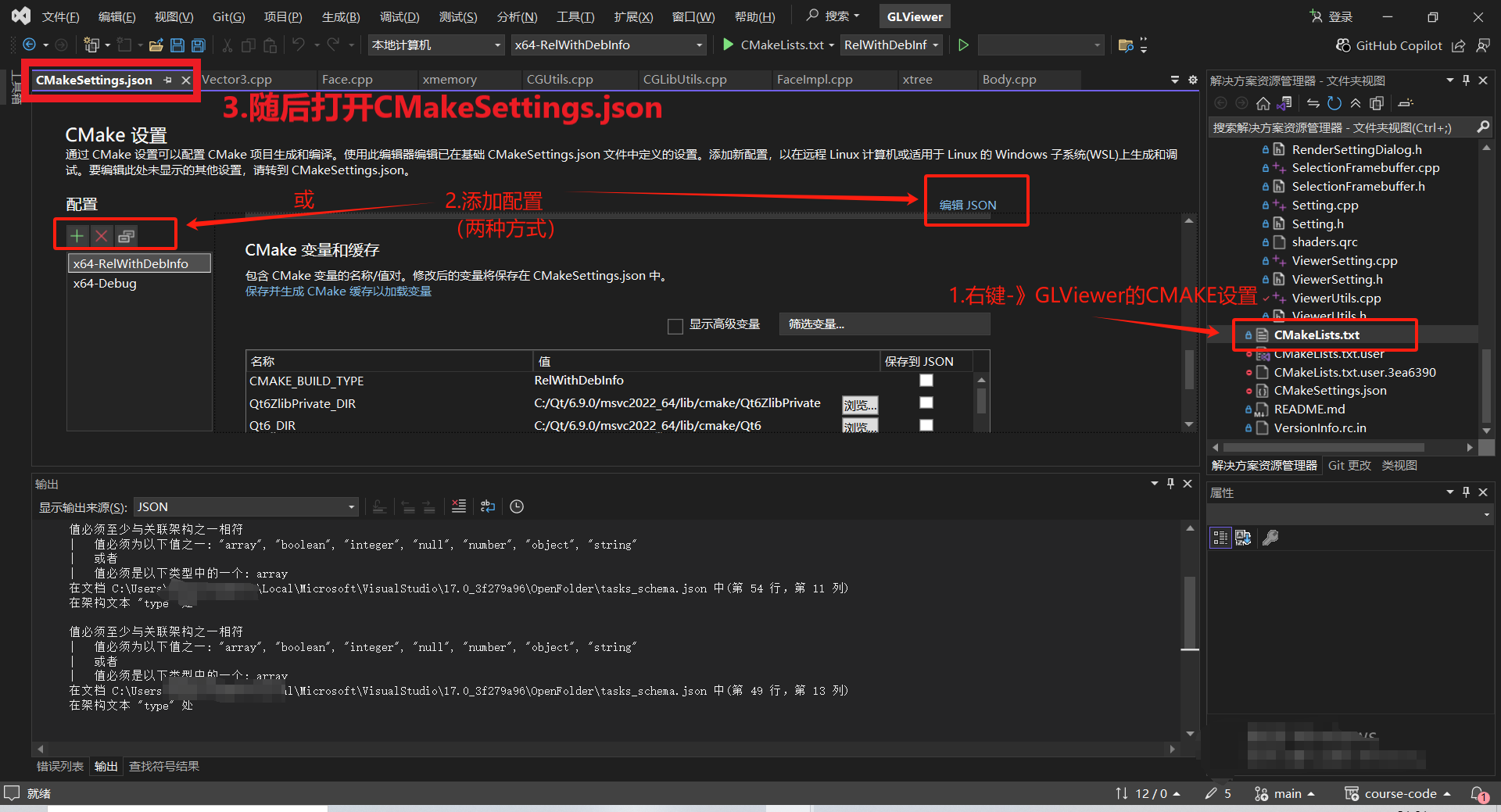Click the 保存并生成 CMake 缓存以加载变量 link
The image size is (1501, 812).
339,292
